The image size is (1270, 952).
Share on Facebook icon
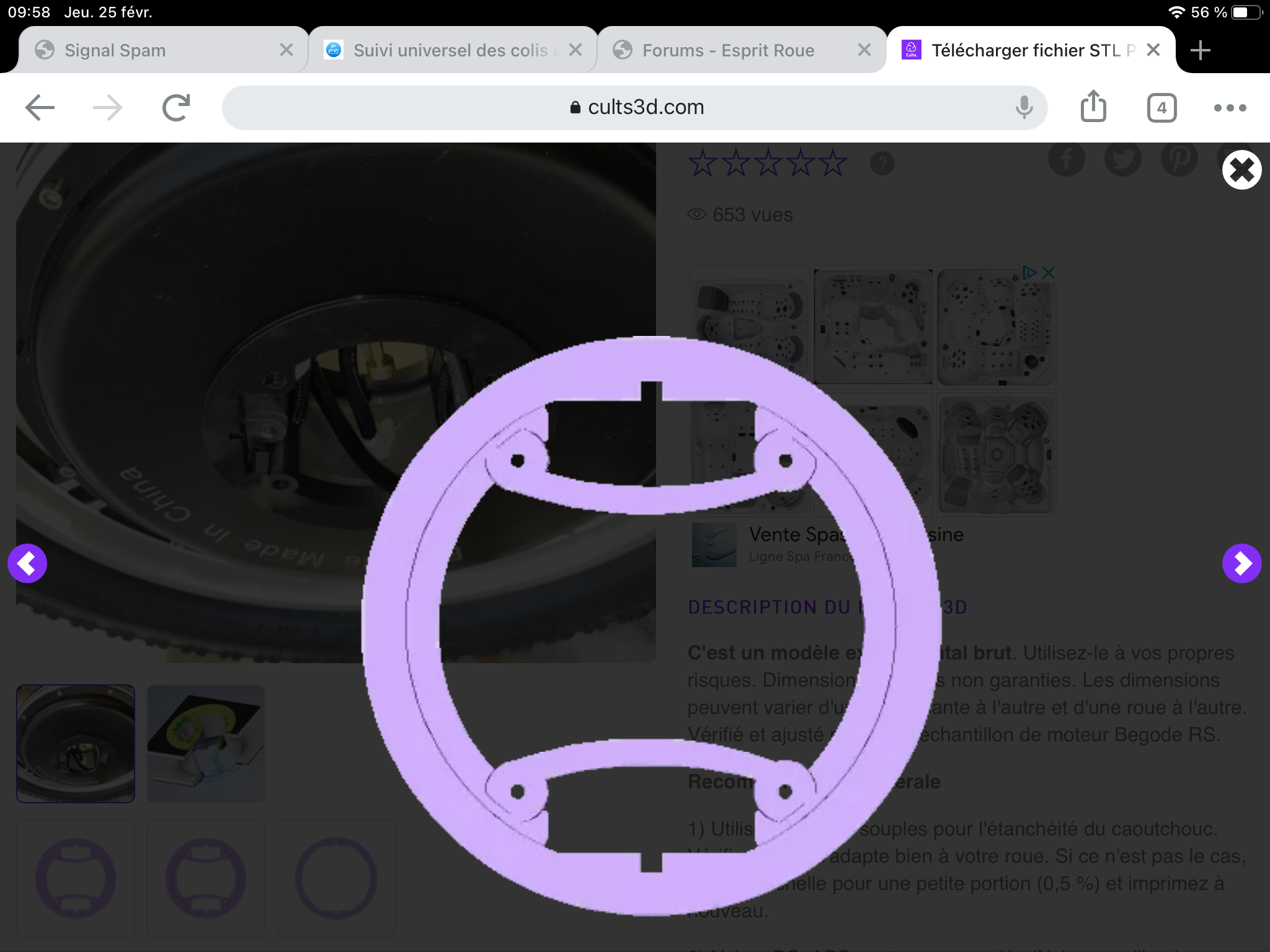(x=1067, y=159)
